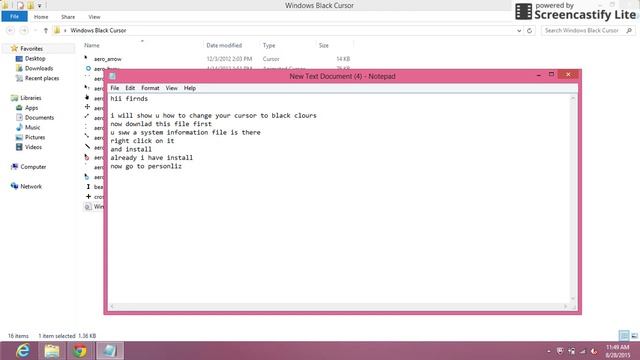Image resolution: width=640 pixels, height=360 pixels.
Task: Open the Explorer View ribbon tab
Action: [94, 17]
